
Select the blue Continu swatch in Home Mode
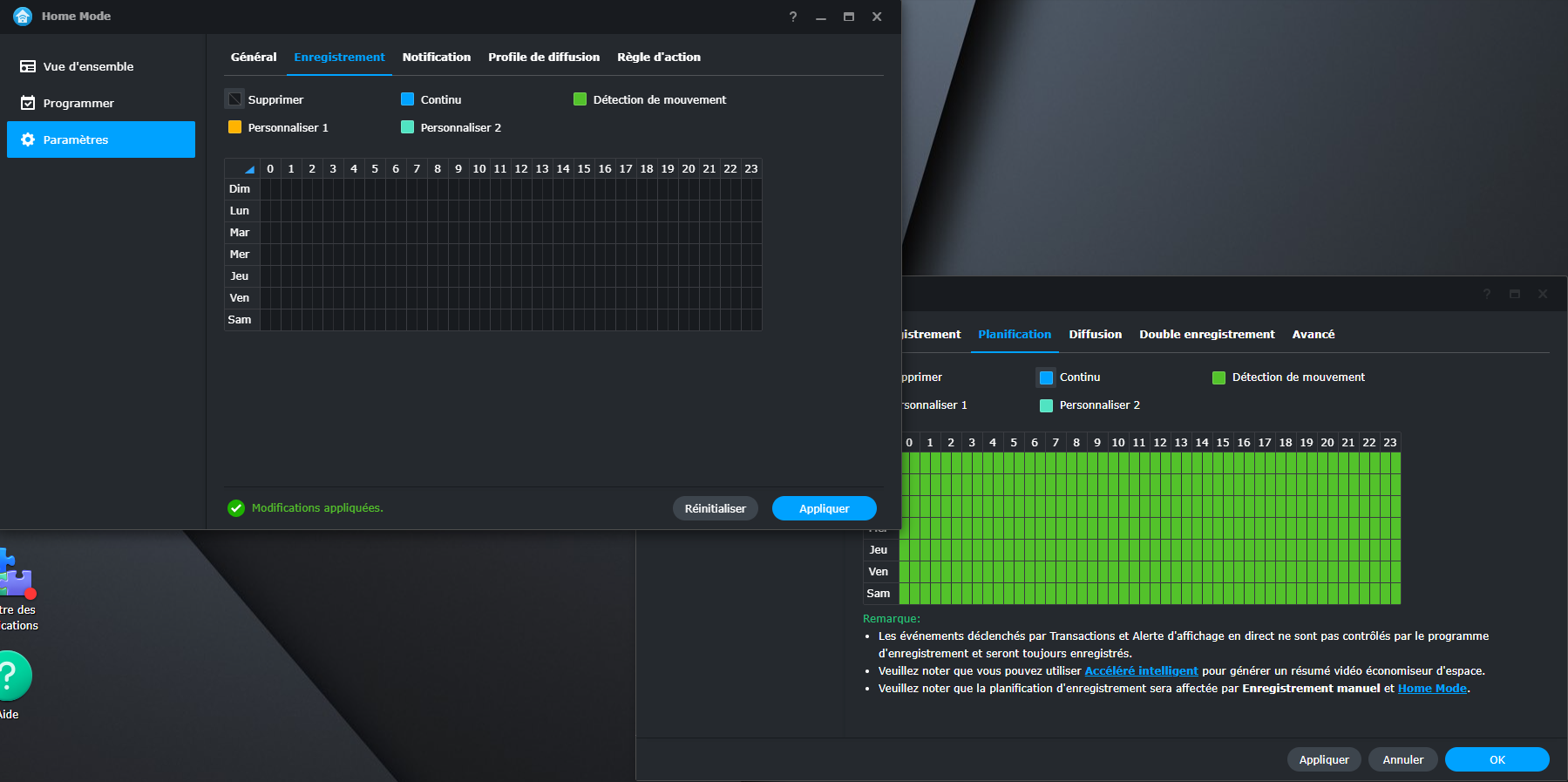pos(407,99)
